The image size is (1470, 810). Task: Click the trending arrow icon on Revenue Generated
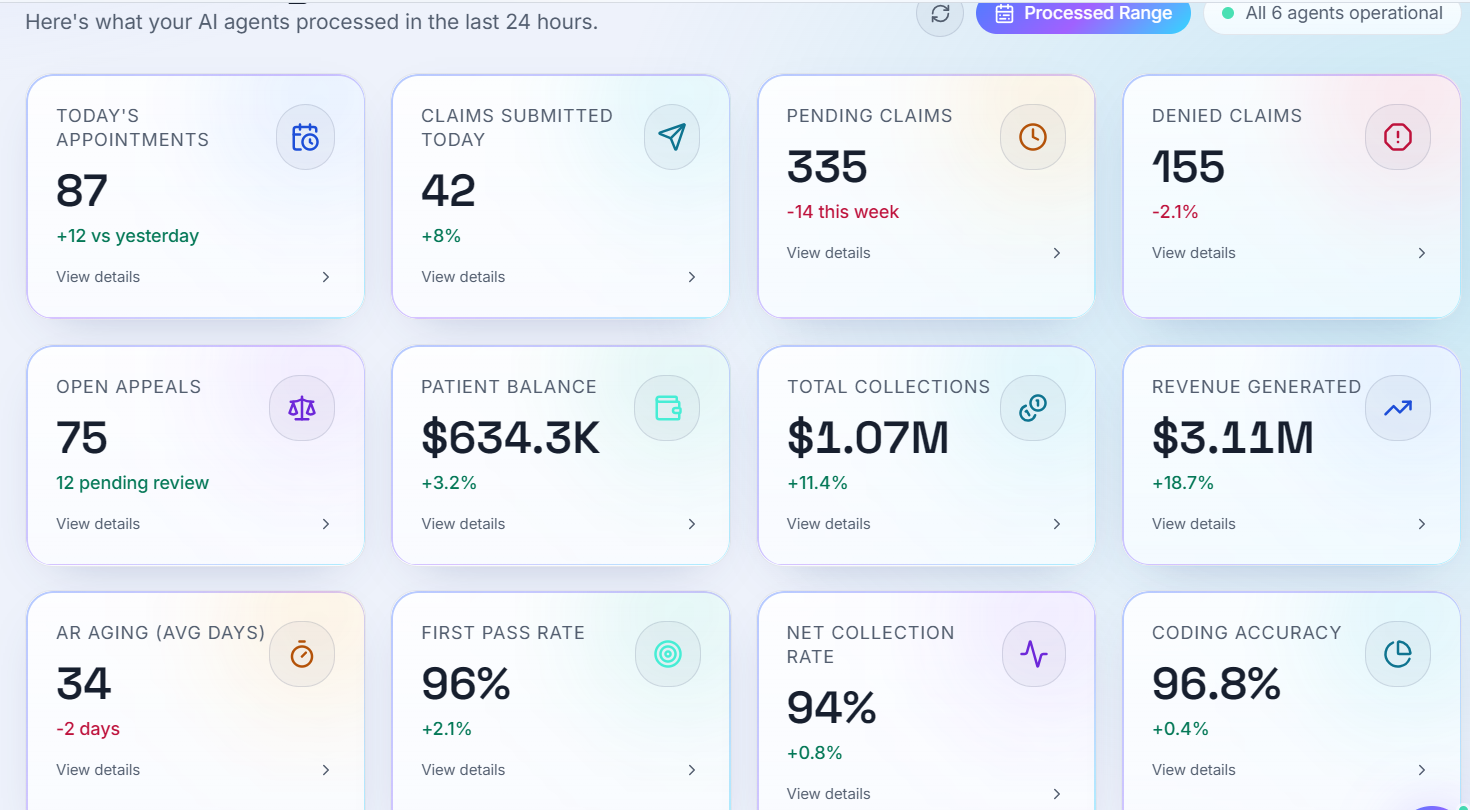coord(1398,408)
